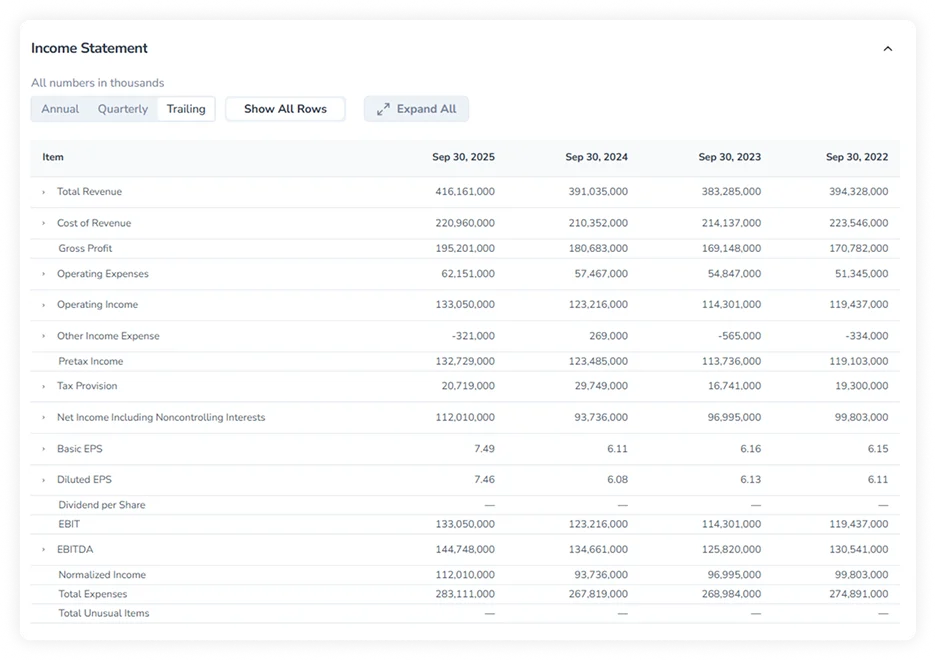
Task: Click Basic EPS value 6.16
Action: click(x=750, y=449)
